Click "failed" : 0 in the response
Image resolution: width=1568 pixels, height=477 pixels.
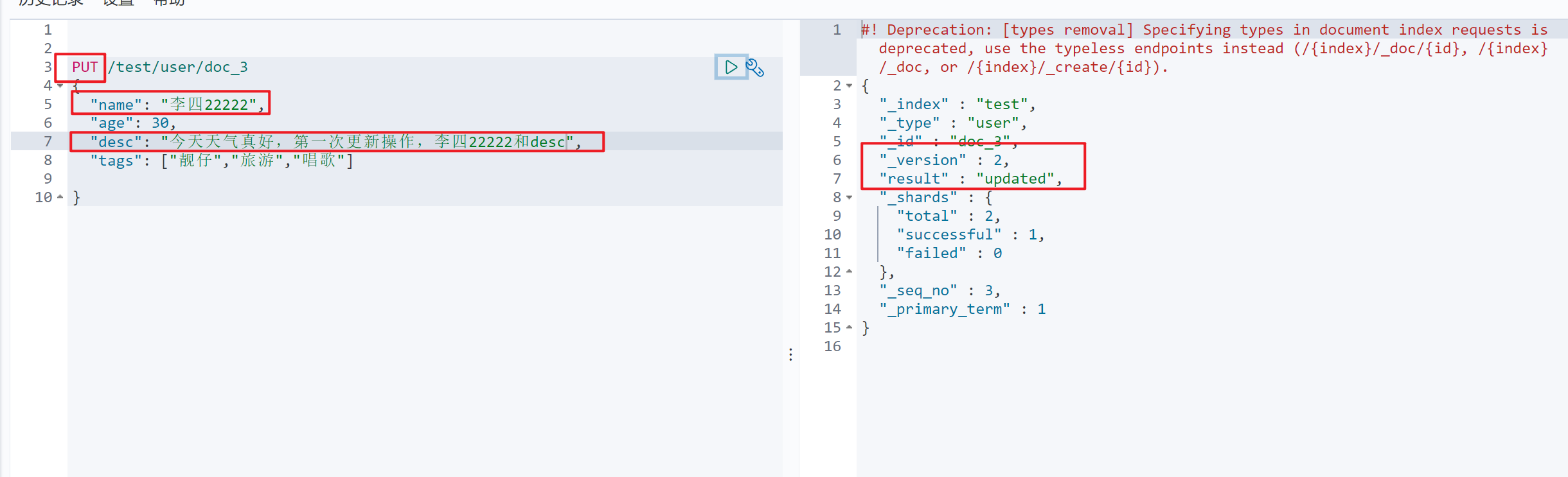(x=949, y=253)
